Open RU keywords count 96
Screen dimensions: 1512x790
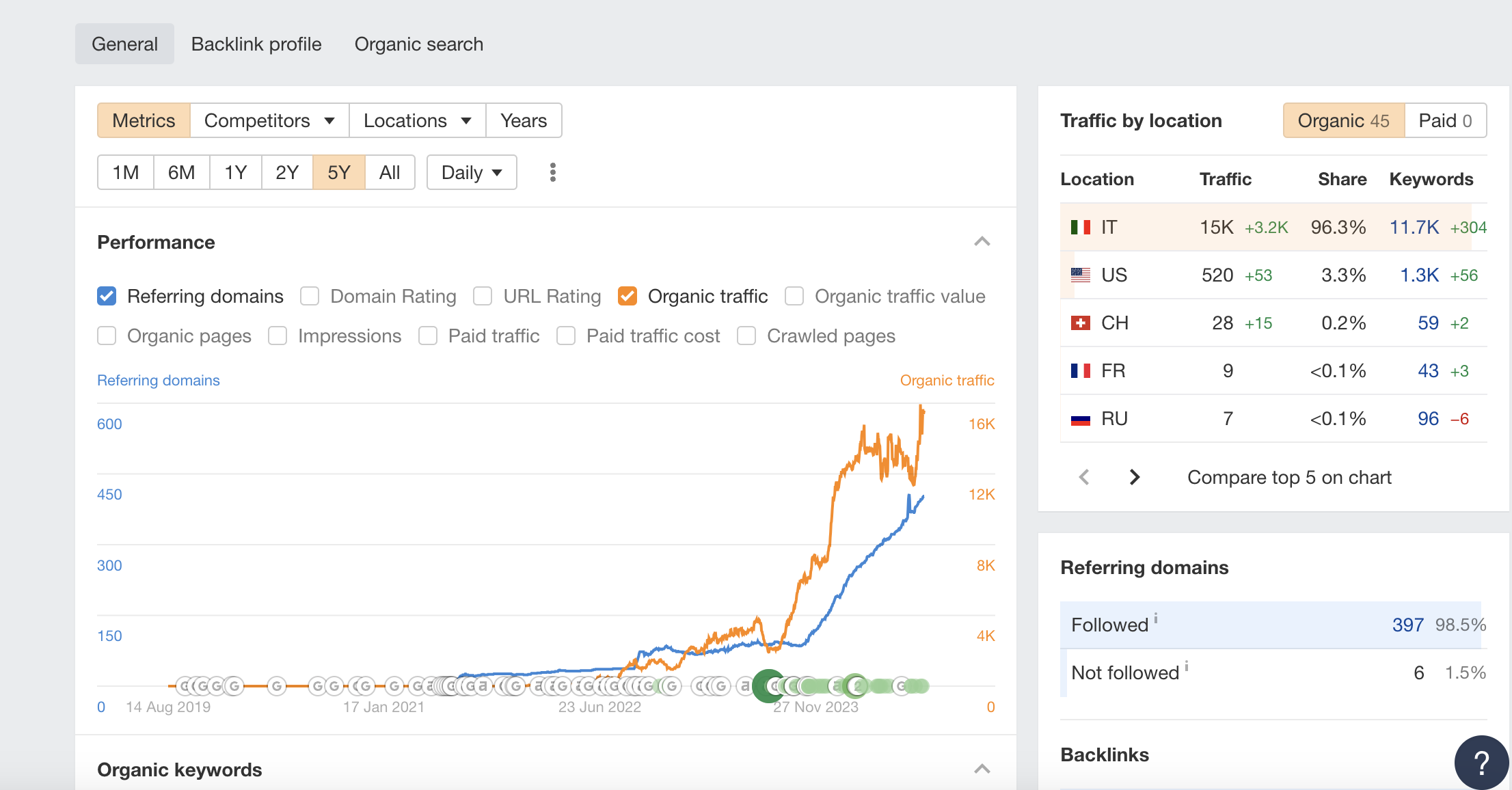tap(1429, 418)
